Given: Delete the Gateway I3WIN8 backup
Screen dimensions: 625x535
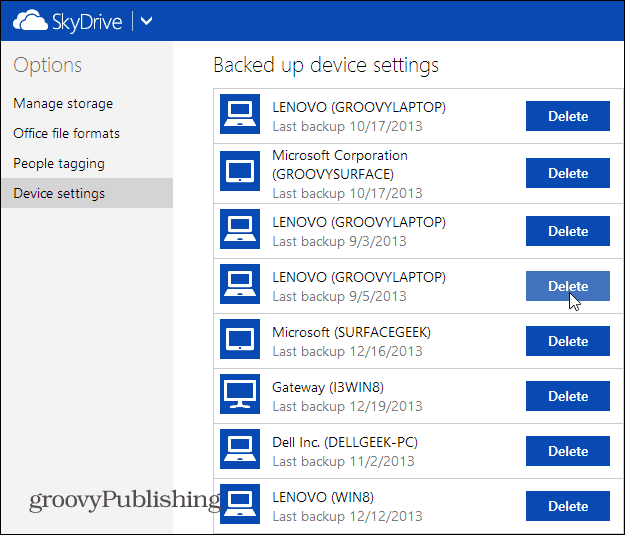Looking at the screenshot, I should [568, 396].
